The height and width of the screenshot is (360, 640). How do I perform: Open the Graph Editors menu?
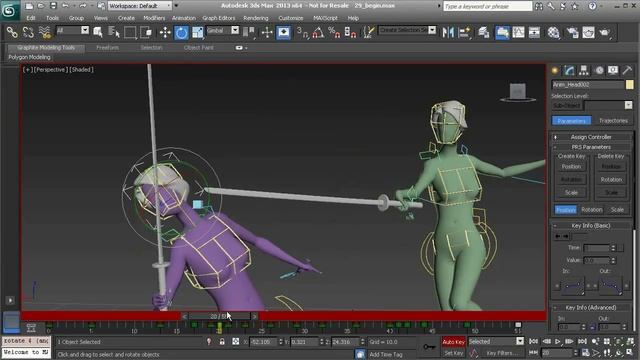[219, 18]
